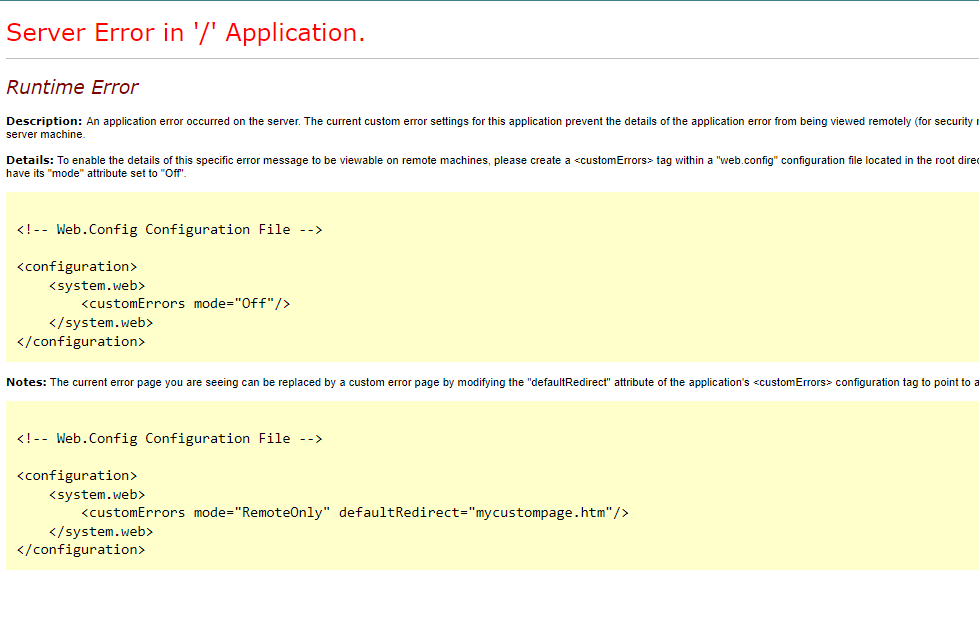This screenshot has height=620, width=979.
Task: Click the 'Runtime Error' subheading
Action: click(x=72, y=87)
